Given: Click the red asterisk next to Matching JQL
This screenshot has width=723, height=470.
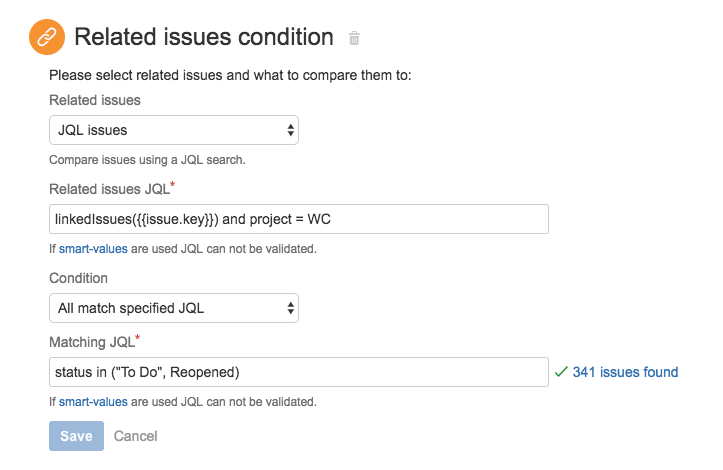Looking at the screenshot, I should 138,339.
